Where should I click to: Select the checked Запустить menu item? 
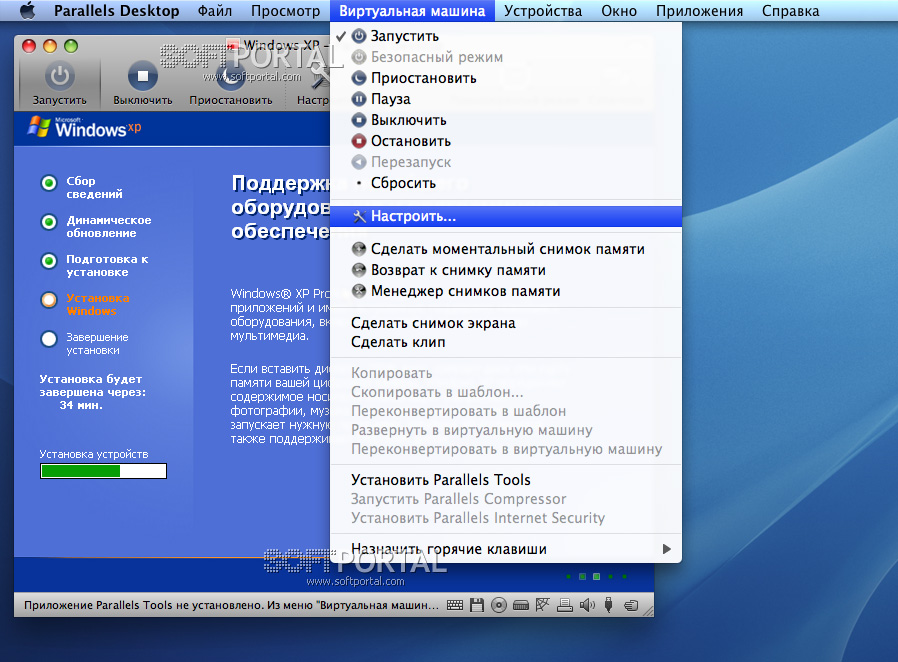click(506, 36)
